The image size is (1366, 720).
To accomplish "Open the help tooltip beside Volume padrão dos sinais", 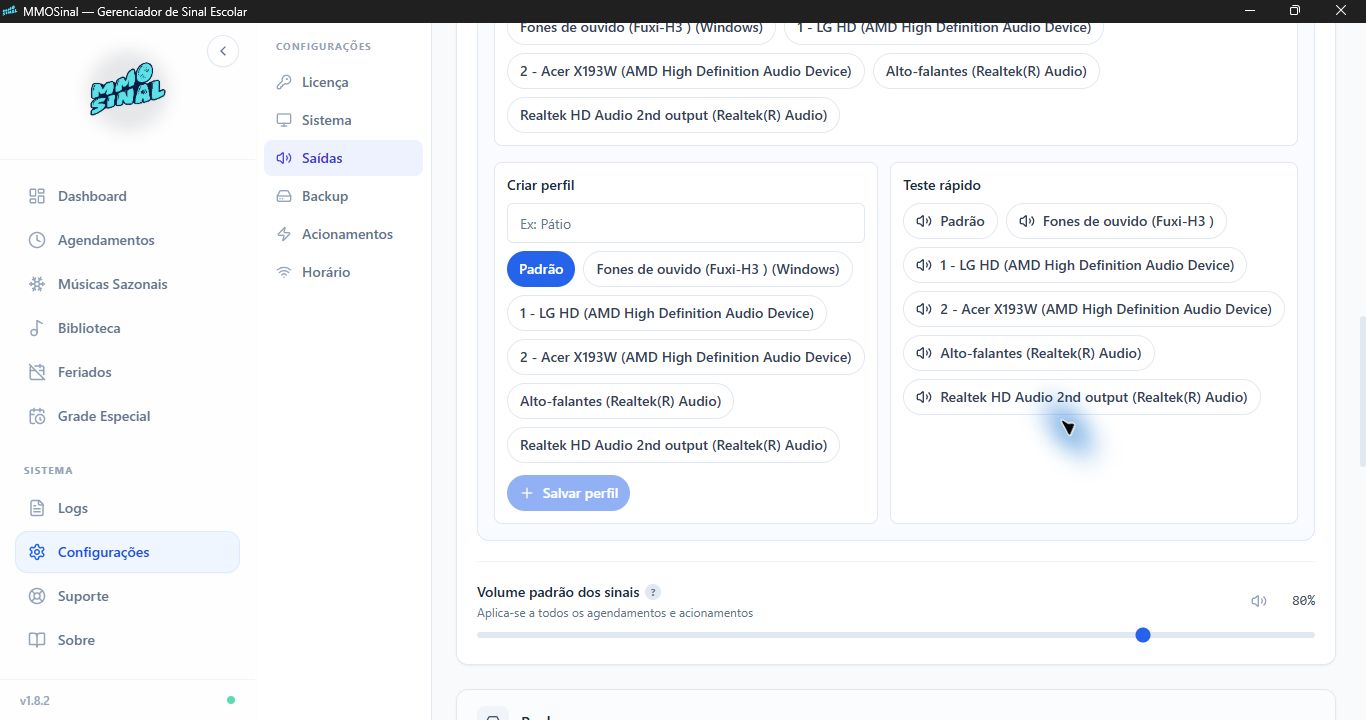I will pos(653,592).
